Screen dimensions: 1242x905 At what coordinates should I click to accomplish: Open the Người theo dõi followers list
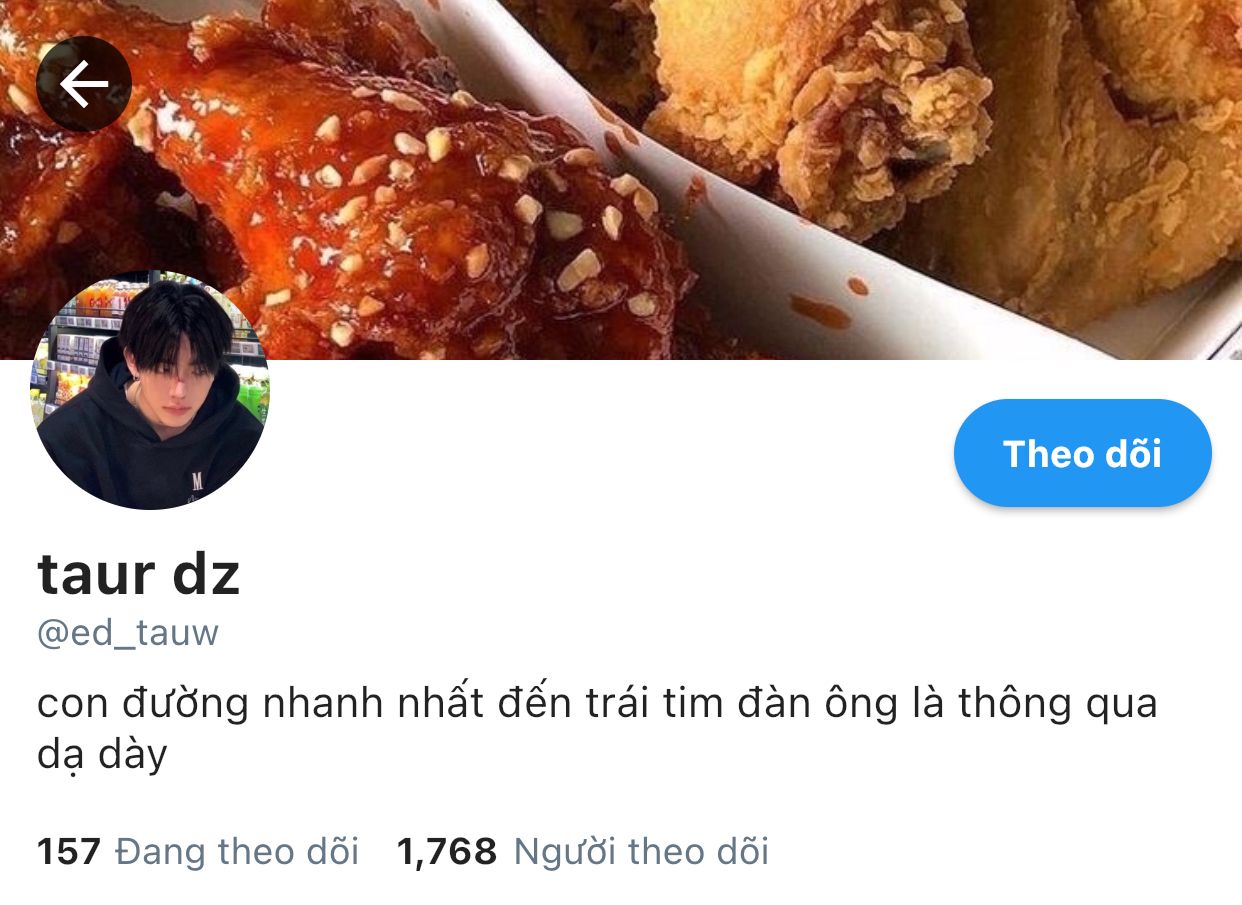[x=641, y=852]
